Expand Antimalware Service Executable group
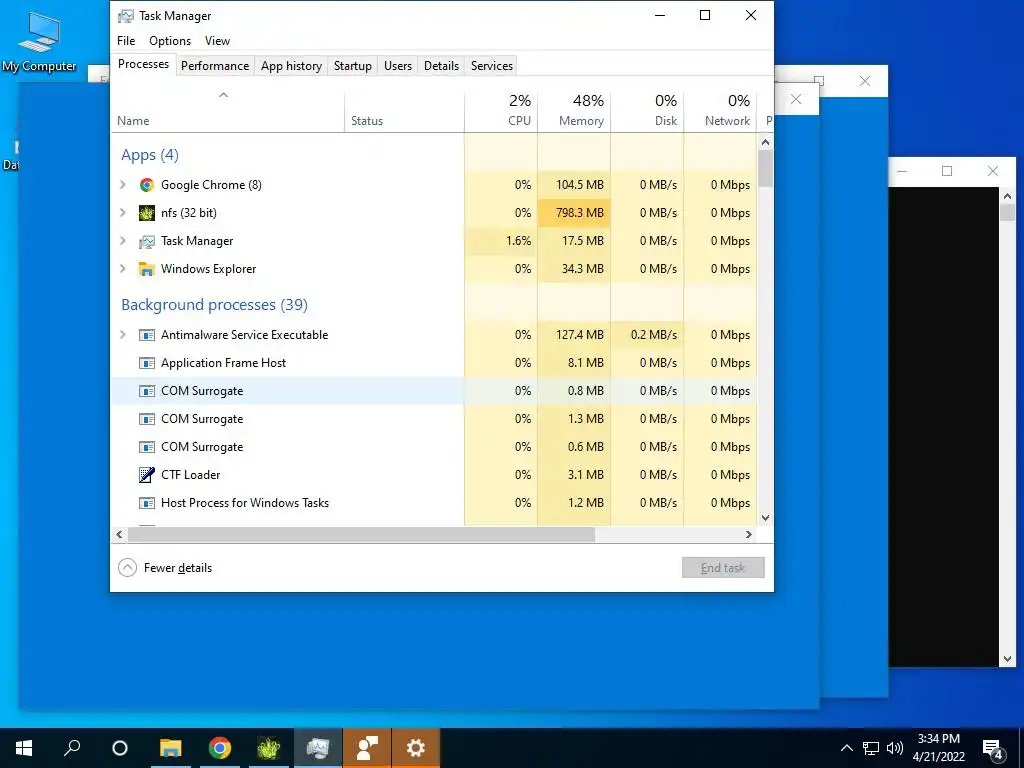This screenshot has width=1024, height=768. (x=123, y=335)
